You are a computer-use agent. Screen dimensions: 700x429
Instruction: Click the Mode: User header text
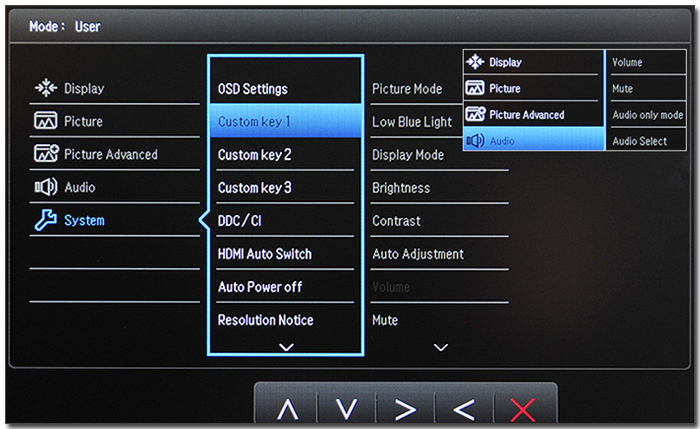65,26
